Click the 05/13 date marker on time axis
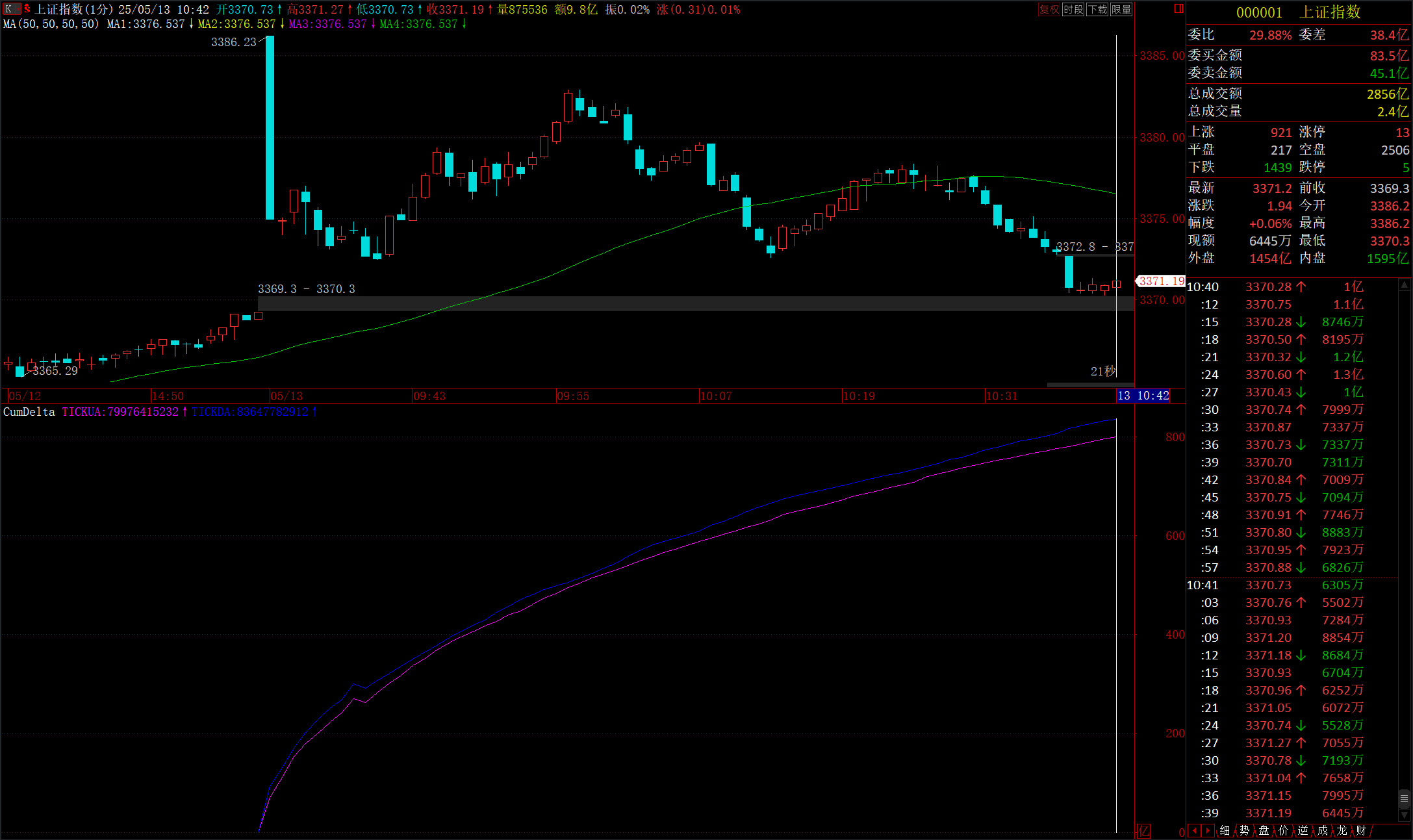The image size is (1413, 840). (x=286, y=396)
